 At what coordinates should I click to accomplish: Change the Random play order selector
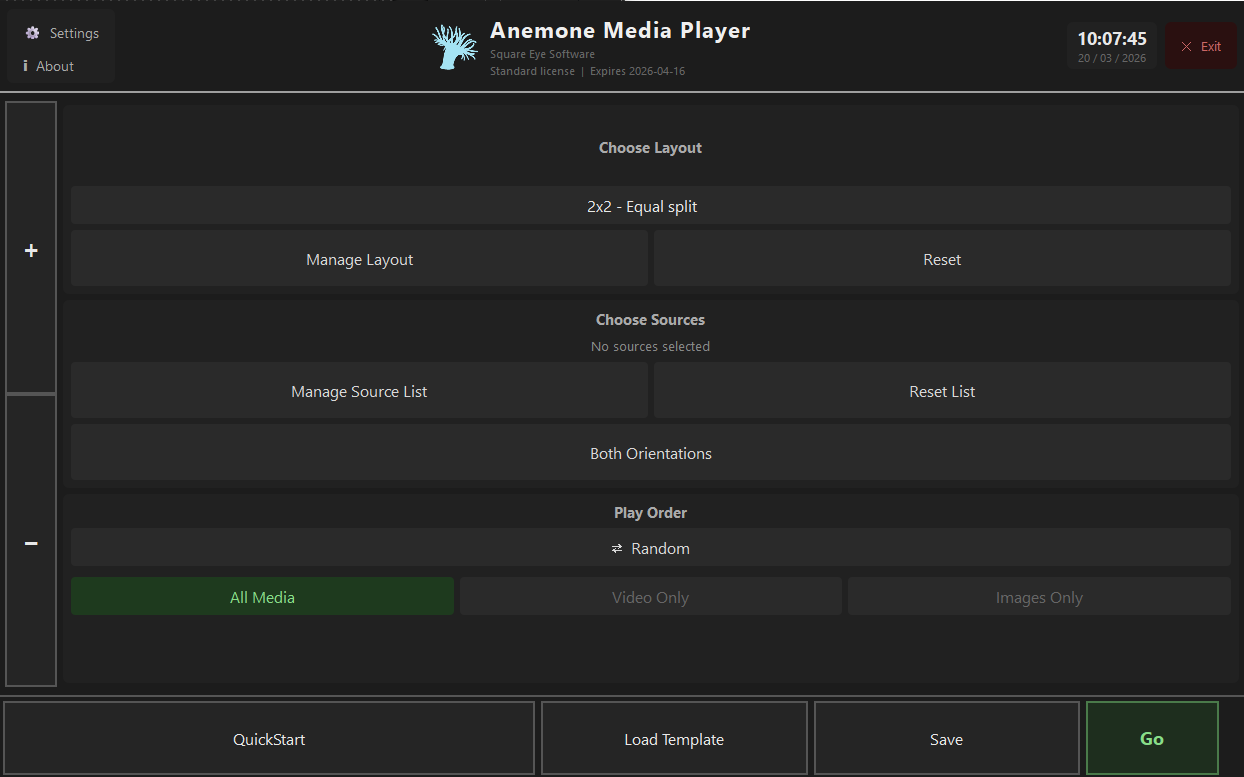coord(650,548)
